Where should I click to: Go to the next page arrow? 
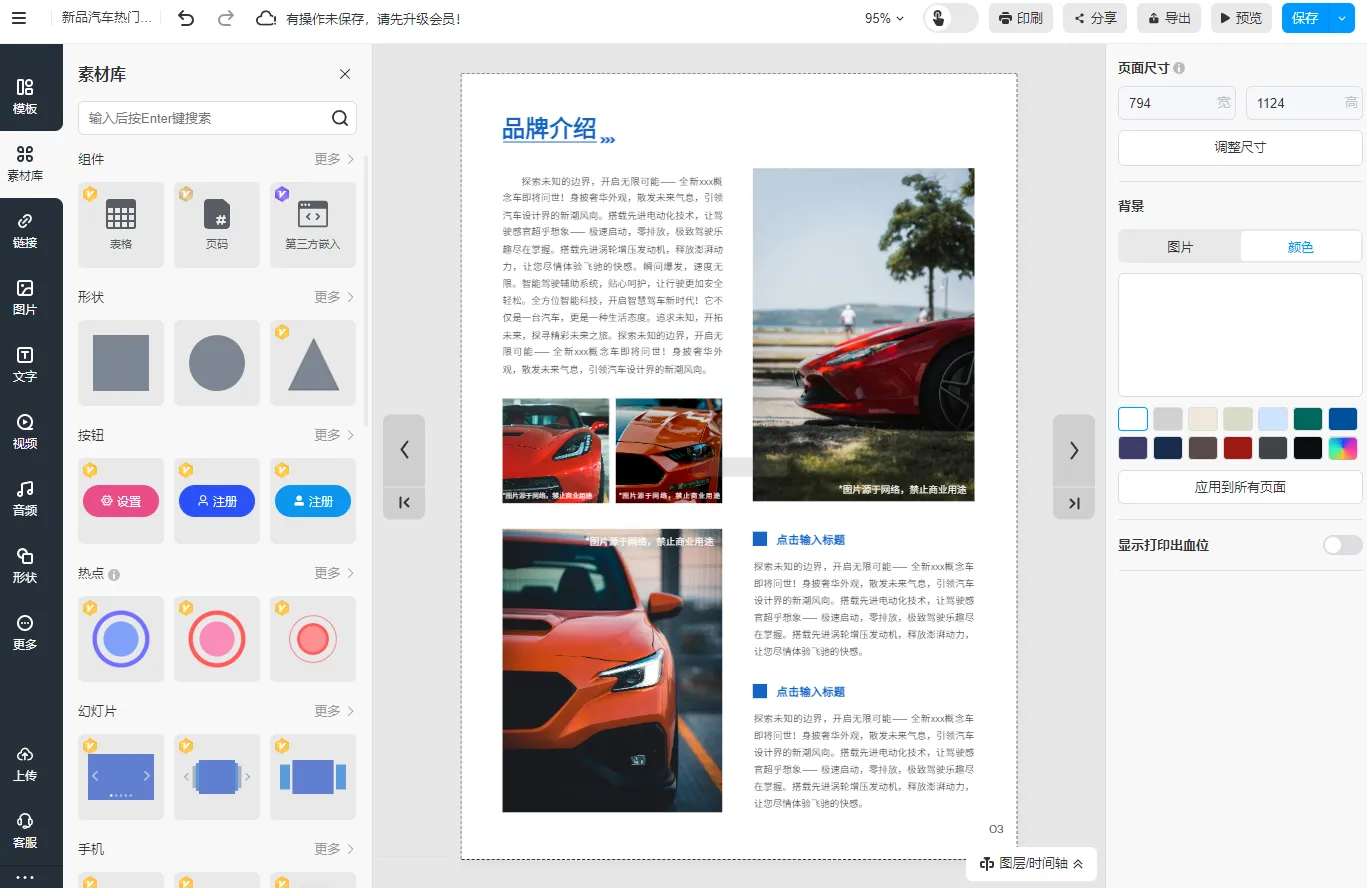(x=1074, y=450)
